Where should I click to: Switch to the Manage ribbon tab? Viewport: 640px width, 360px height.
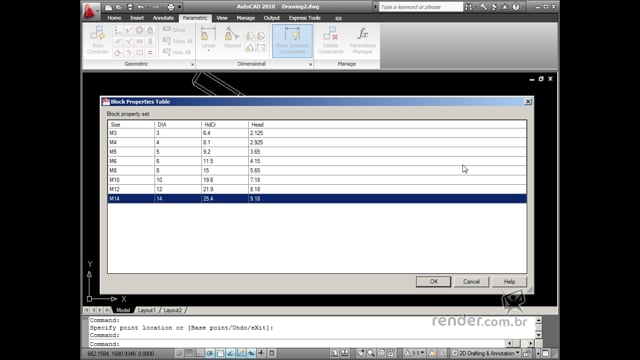click(x=246, y=18)
